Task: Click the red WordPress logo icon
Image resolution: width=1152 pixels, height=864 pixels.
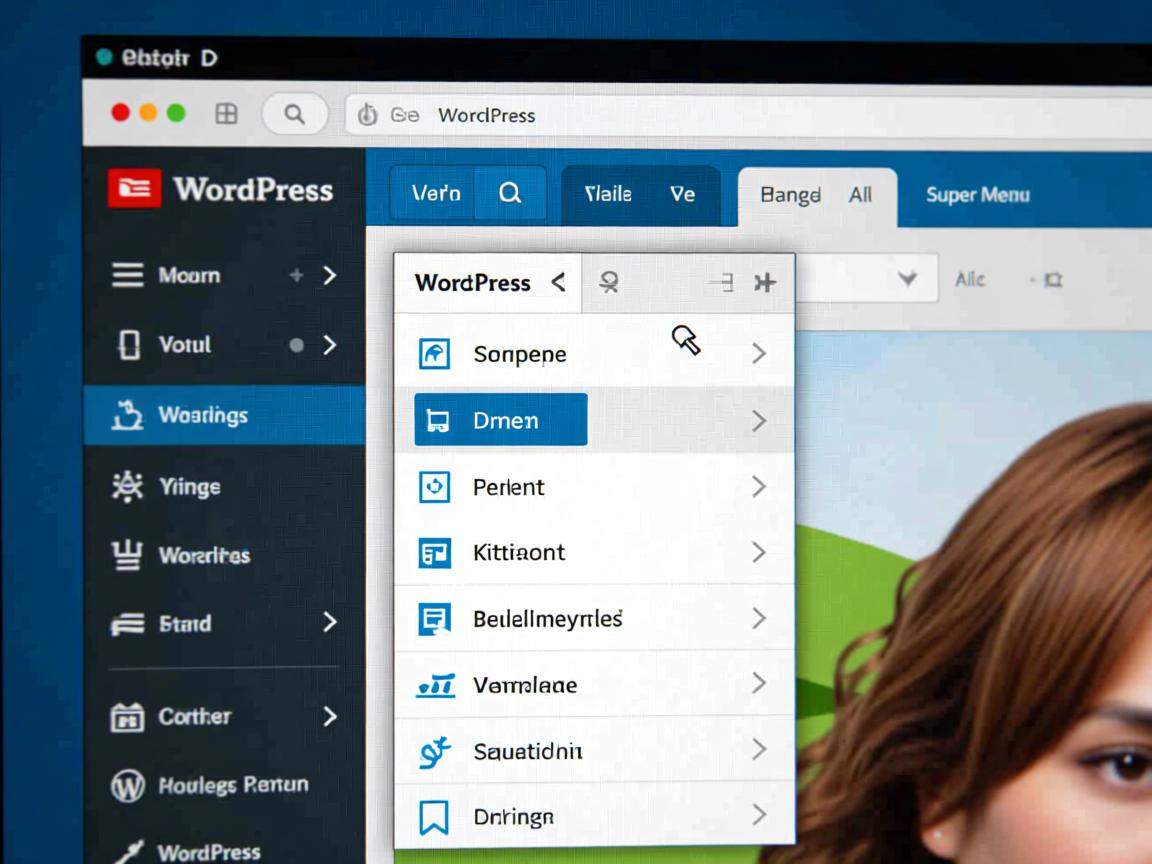Action: click(134, 188)
